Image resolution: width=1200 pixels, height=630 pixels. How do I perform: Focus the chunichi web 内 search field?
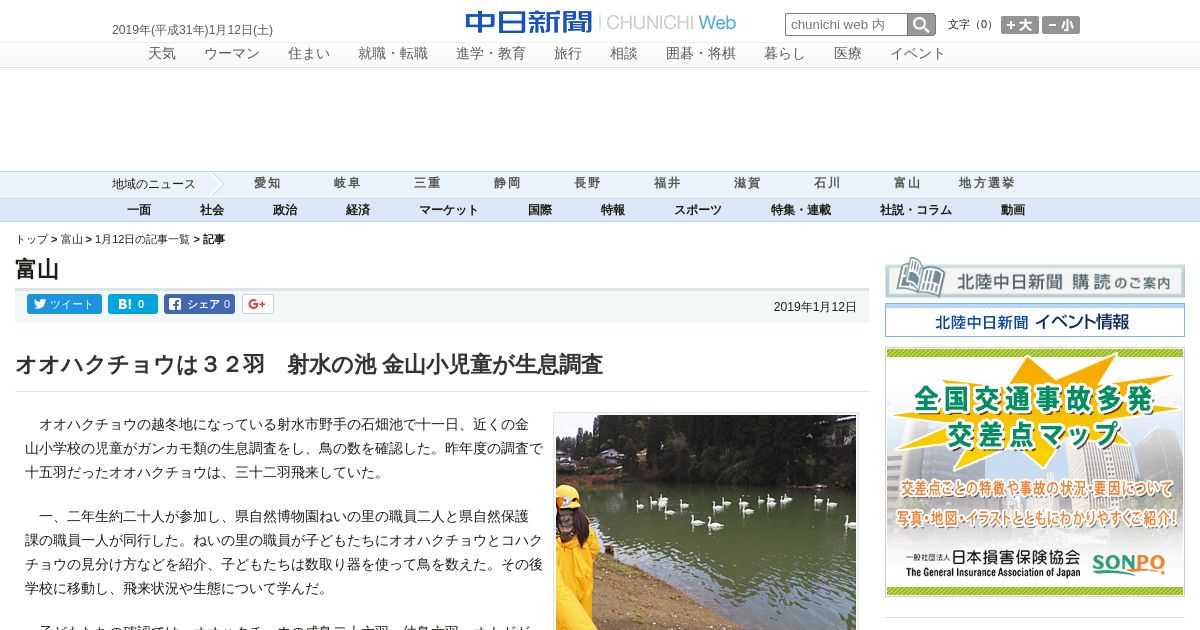click(x=846, y=25)
